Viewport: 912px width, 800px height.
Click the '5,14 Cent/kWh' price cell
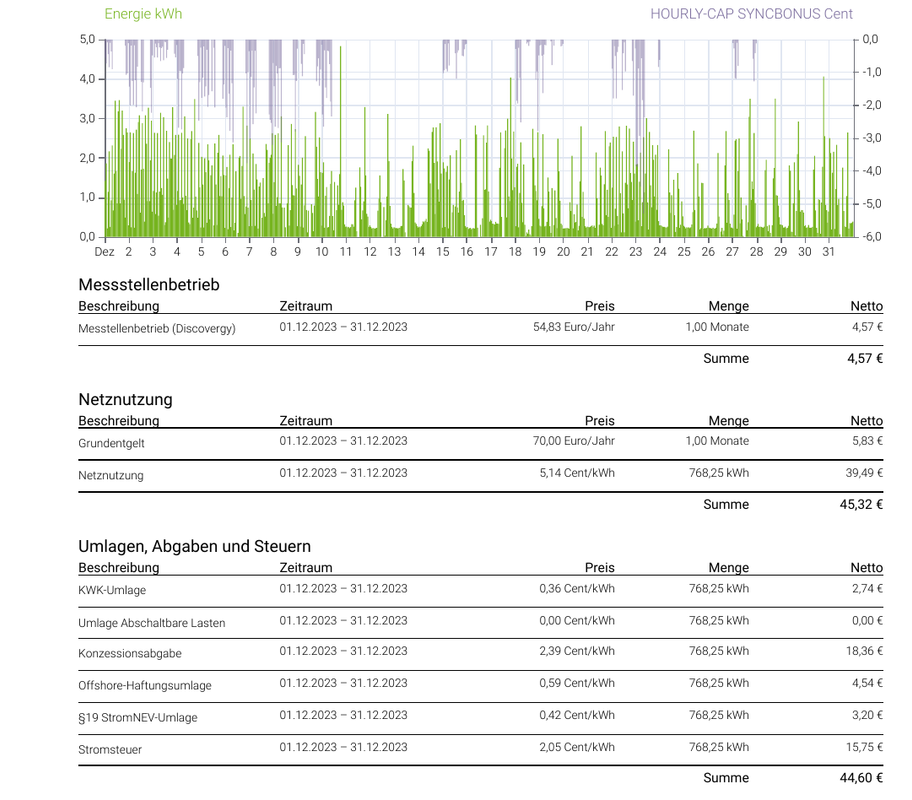(x=577, y=473)
